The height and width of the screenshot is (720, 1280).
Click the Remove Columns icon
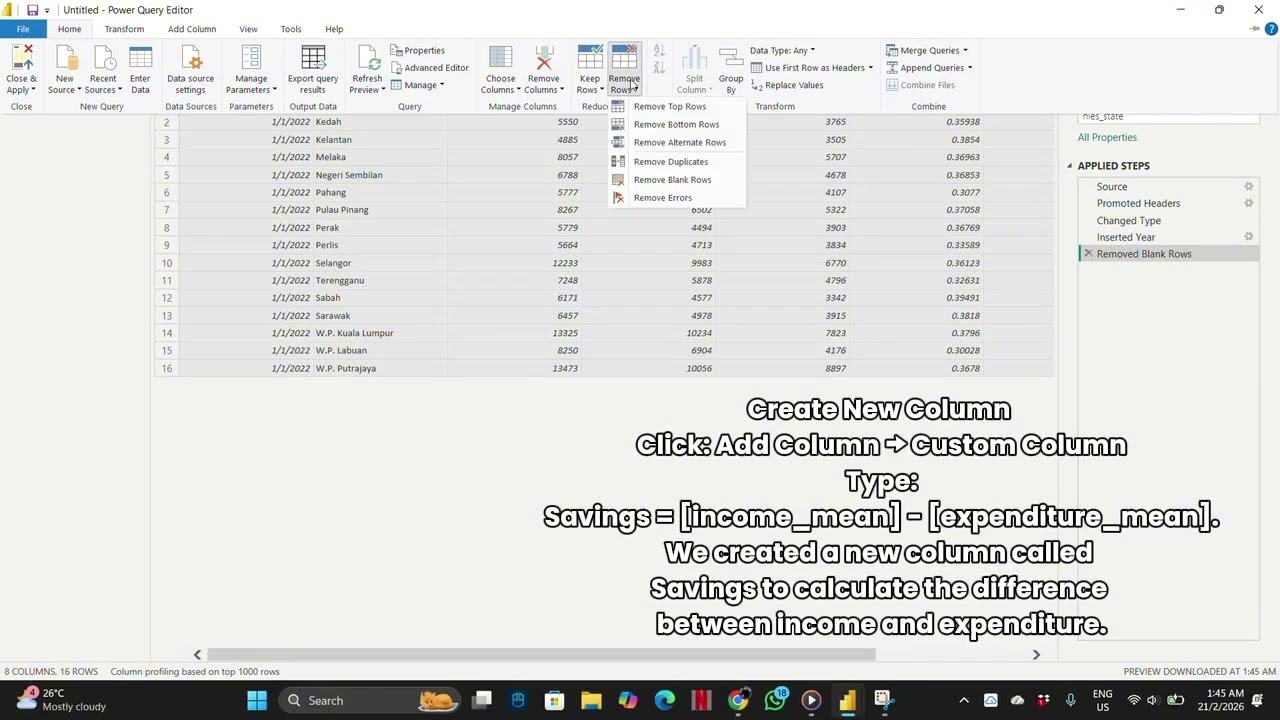543,58
